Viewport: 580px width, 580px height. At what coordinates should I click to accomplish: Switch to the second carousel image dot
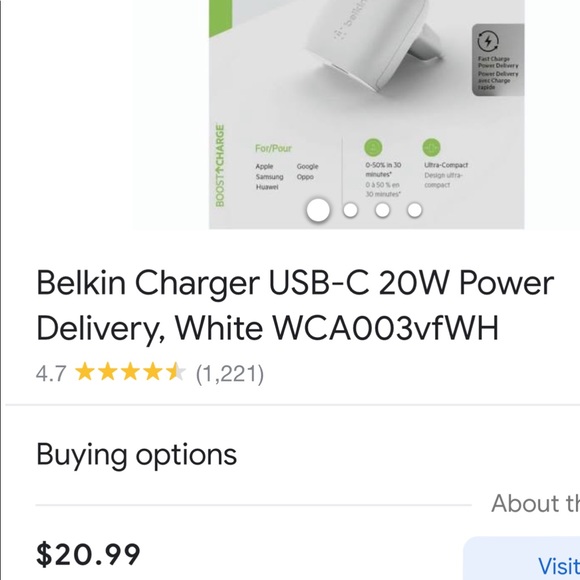tap(350, 210)
